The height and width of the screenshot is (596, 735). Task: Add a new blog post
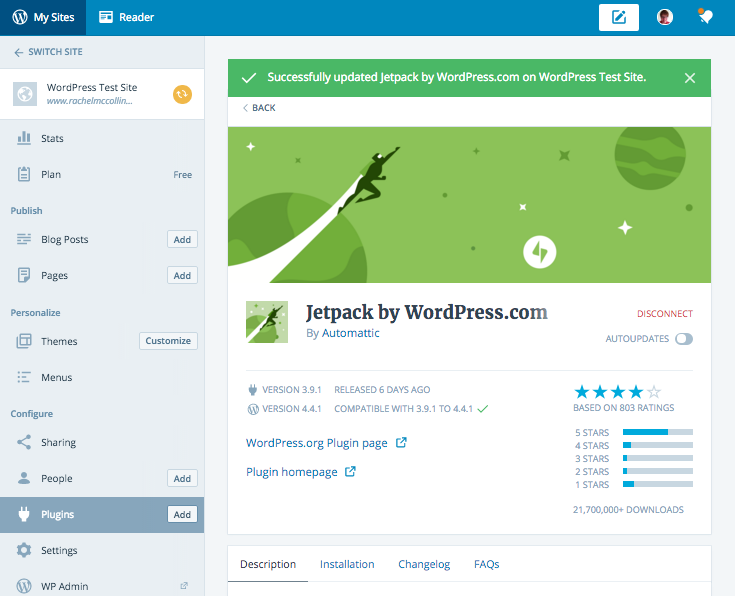(x=182, y=239)
